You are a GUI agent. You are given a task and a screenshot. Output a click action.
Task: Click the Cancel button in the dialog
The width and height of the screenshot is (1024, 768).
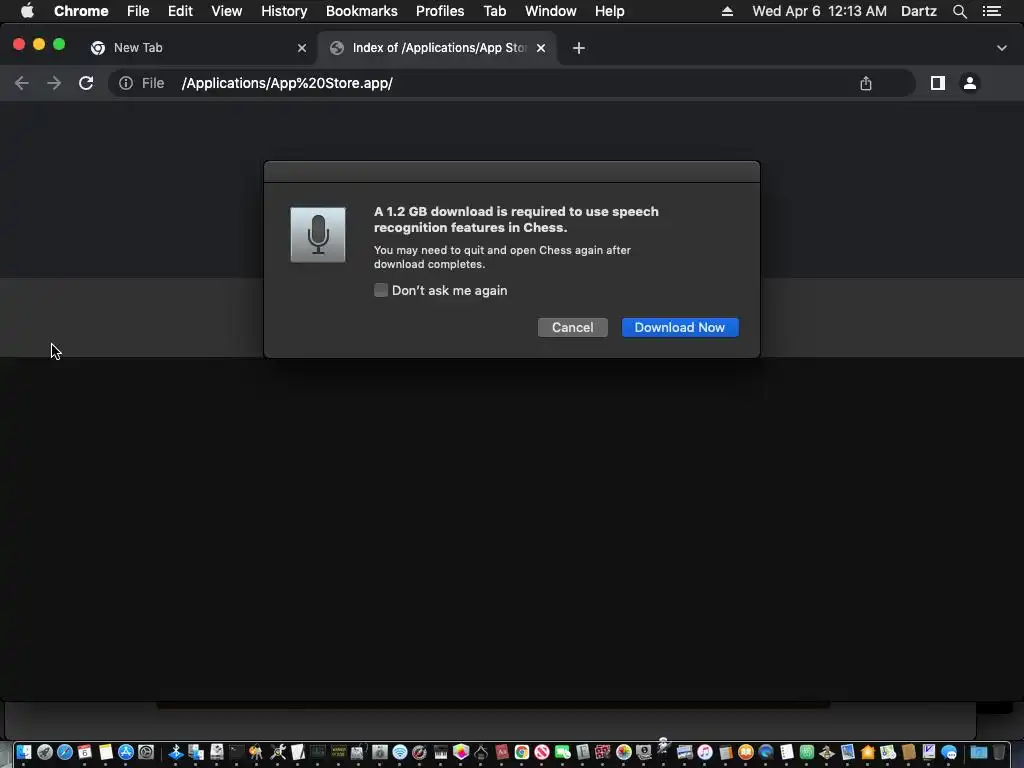(x=572, y=327)
